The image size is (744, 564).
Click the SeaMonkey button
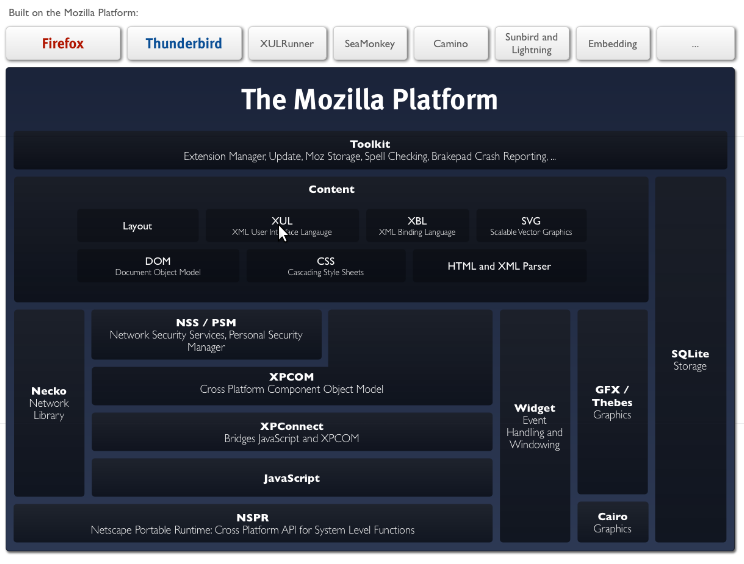[370, 43]
